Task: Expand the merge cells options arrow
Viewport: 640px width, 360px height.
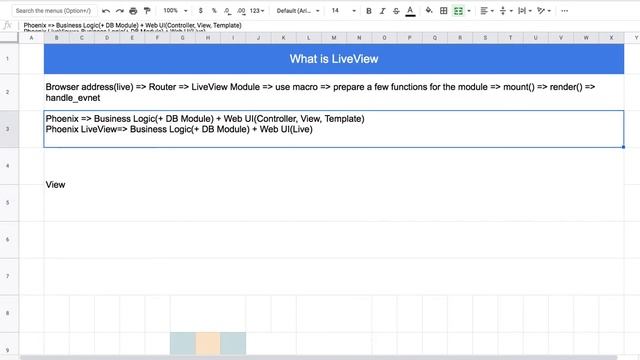Action: coord(469,11)
